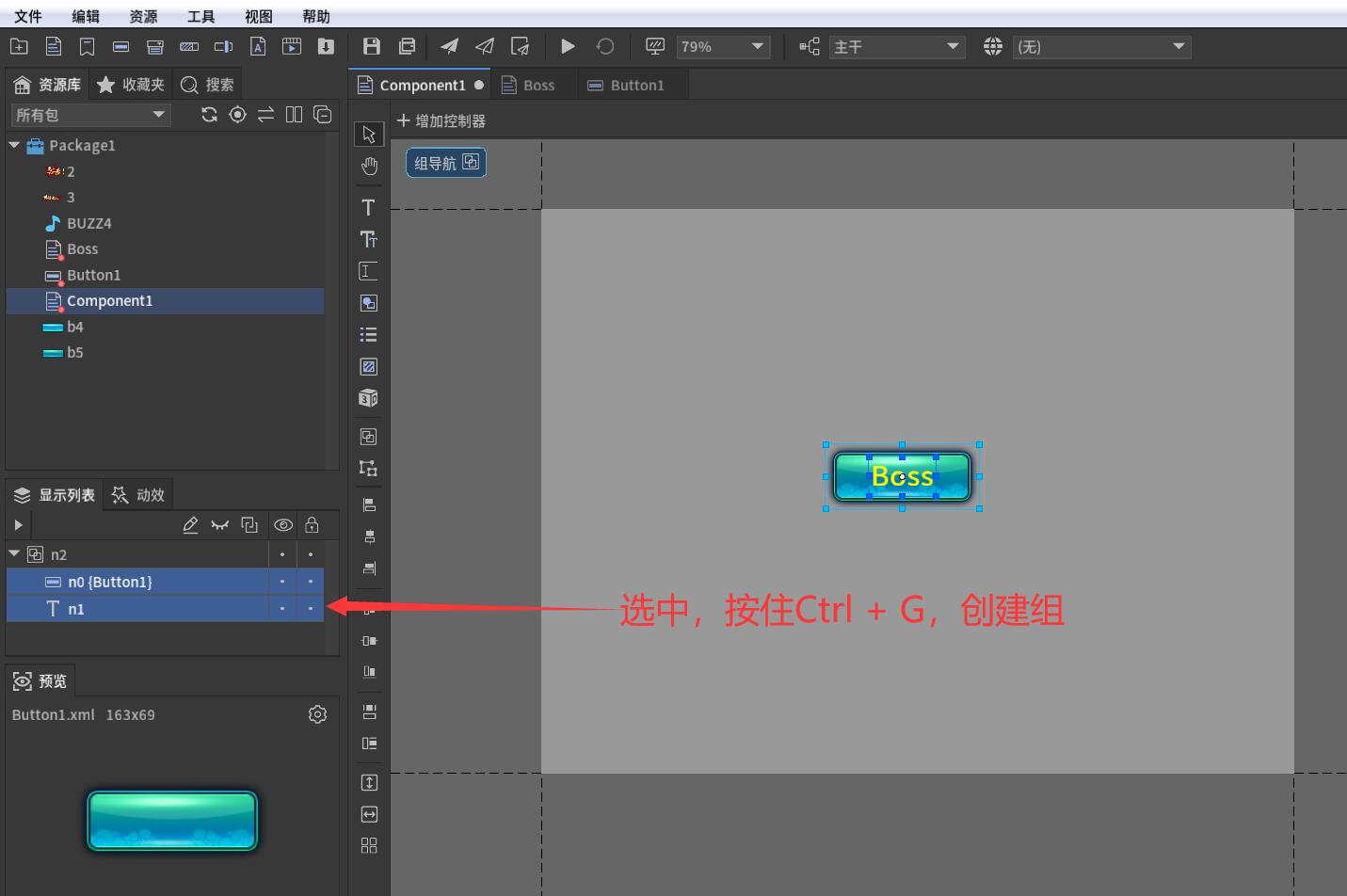Viewport: 1347px width, 896px height.
Task: Toggle the eye icon above display list
Action: [x=282, y=524]
